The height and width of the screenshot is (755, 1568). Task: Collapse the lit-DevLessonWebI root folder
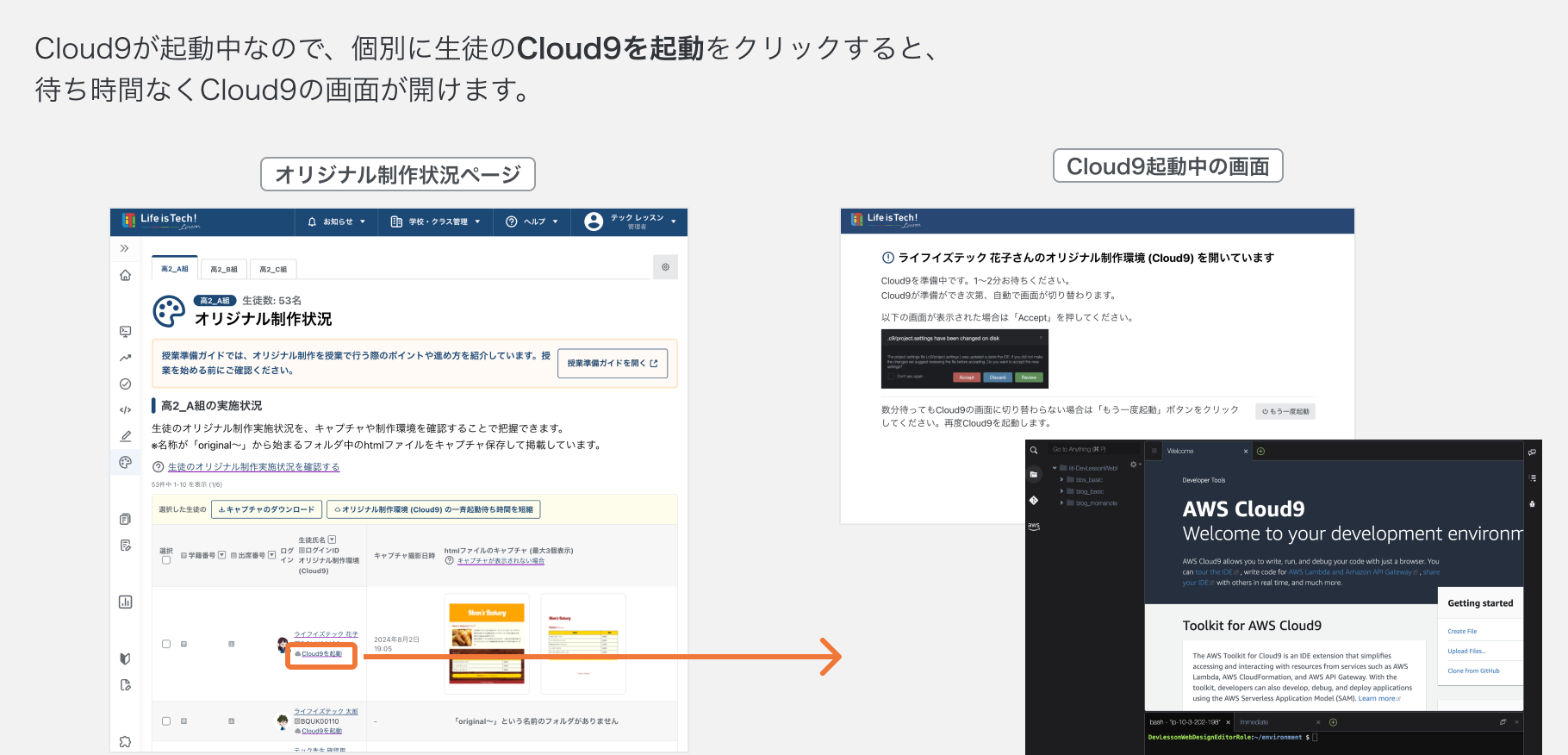click(x=1055, y=468)
